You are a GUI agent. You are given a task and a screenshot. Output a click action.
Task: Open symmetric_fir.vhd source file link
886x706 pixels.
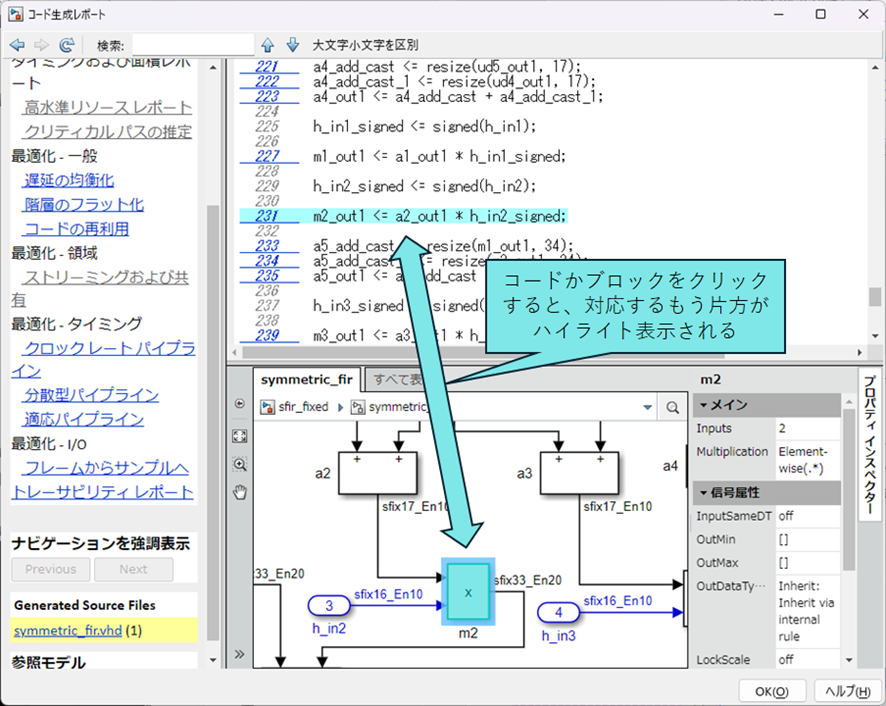pyautogui.click(x=63, y=630)
